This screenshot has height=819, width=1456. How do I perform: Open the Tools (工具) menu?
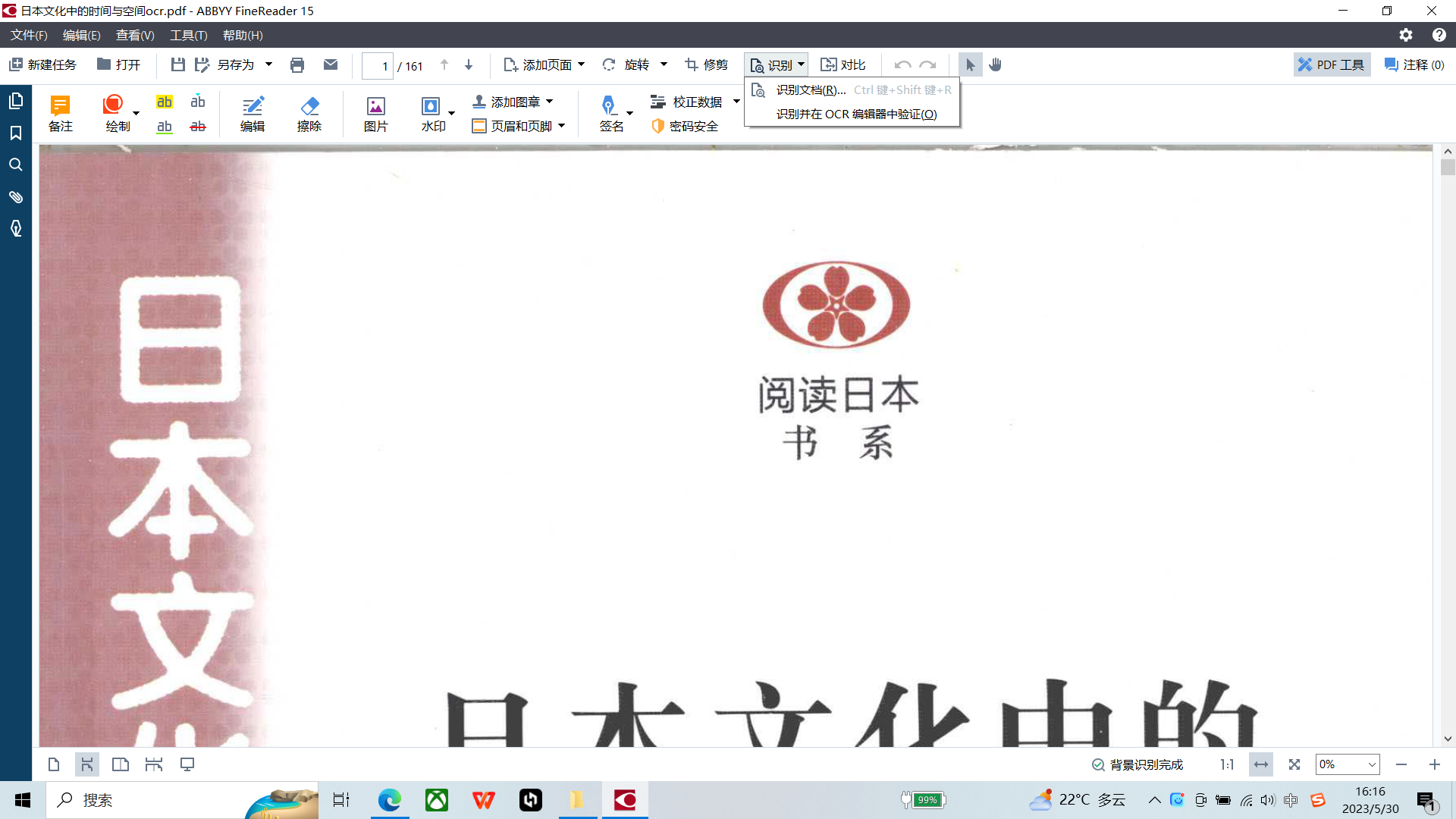188,35
